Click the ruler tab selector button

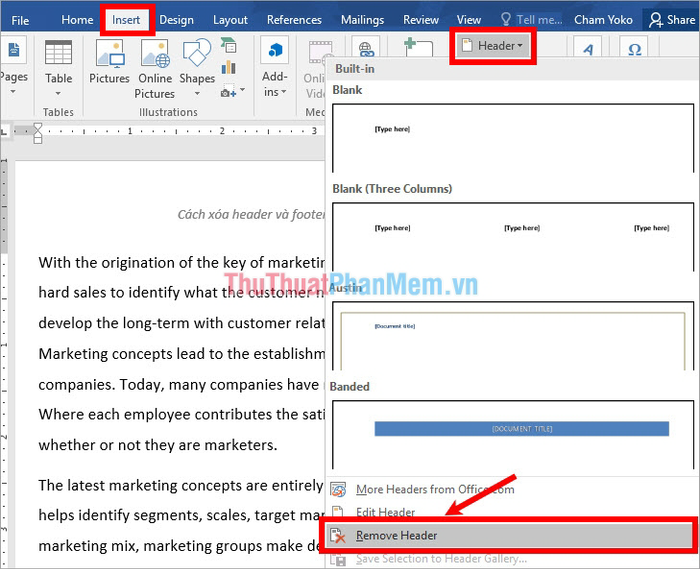tap(4, 131)
